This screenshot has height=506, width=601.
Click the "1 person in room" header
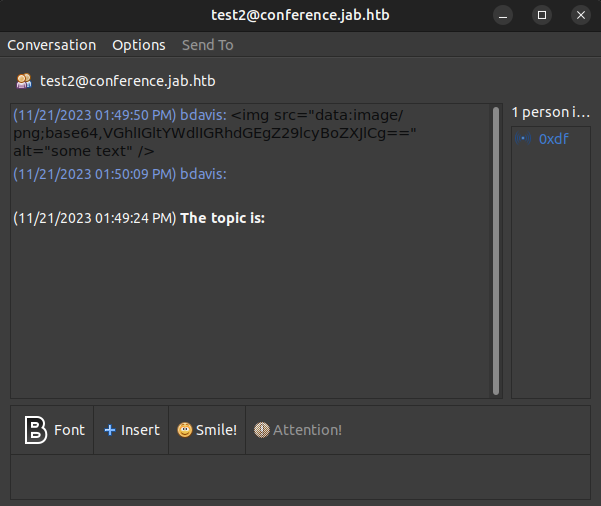click(551, 112)
